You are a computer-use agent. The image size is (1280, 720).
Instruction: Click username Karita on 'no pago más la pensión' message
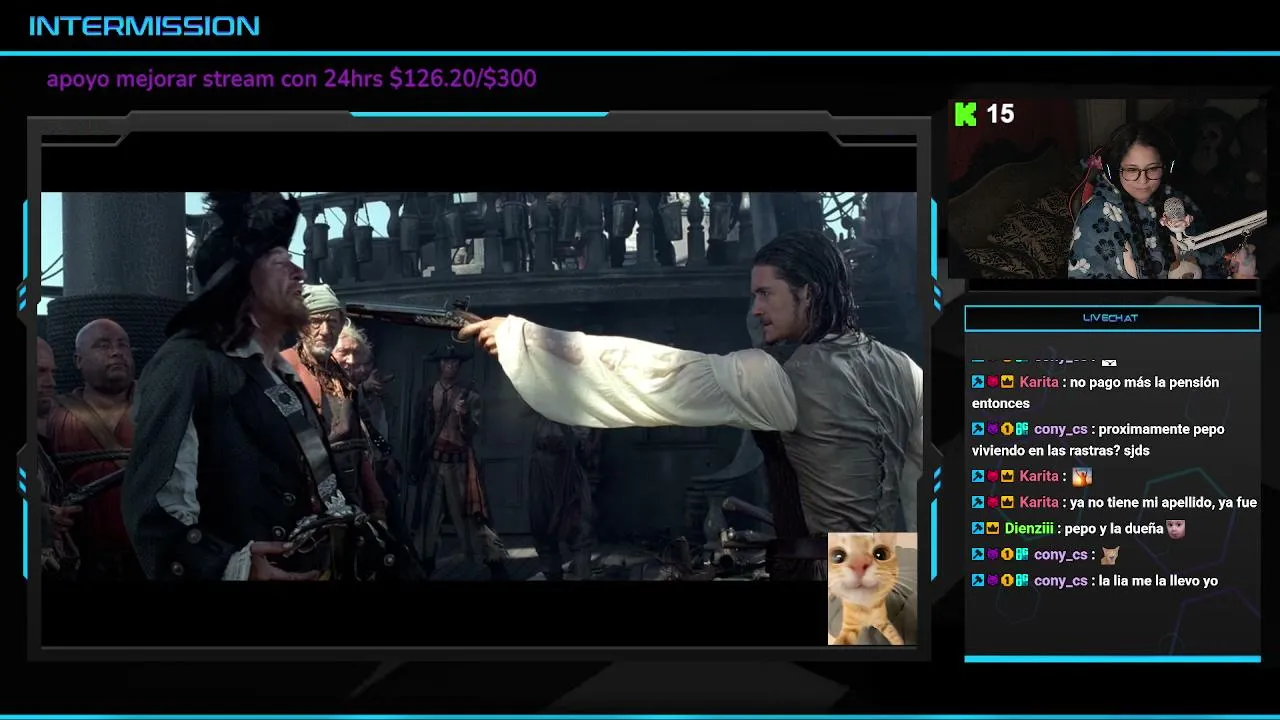point(1039,382)
